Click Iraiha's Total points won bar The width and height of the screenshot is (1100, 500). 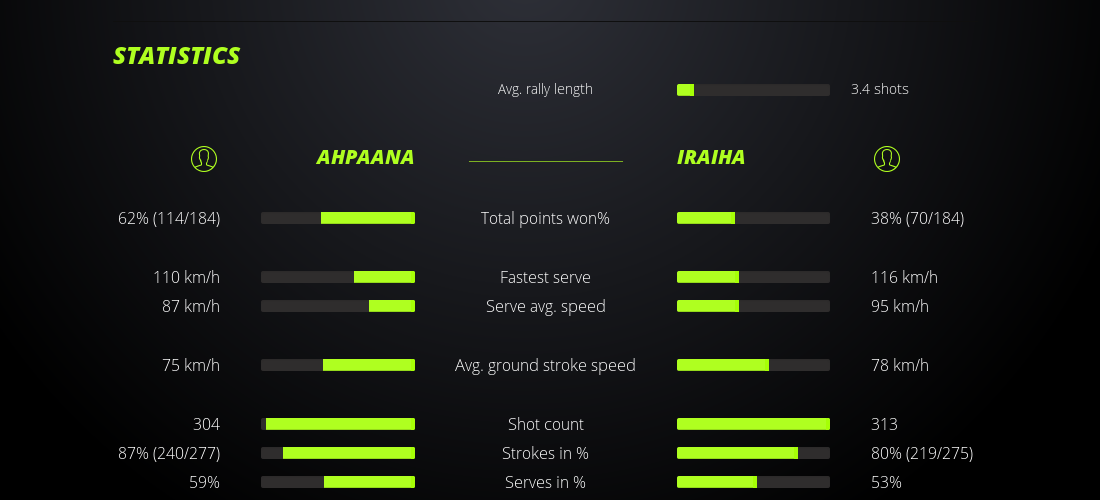pyautogui.click(x=753, y=218)
